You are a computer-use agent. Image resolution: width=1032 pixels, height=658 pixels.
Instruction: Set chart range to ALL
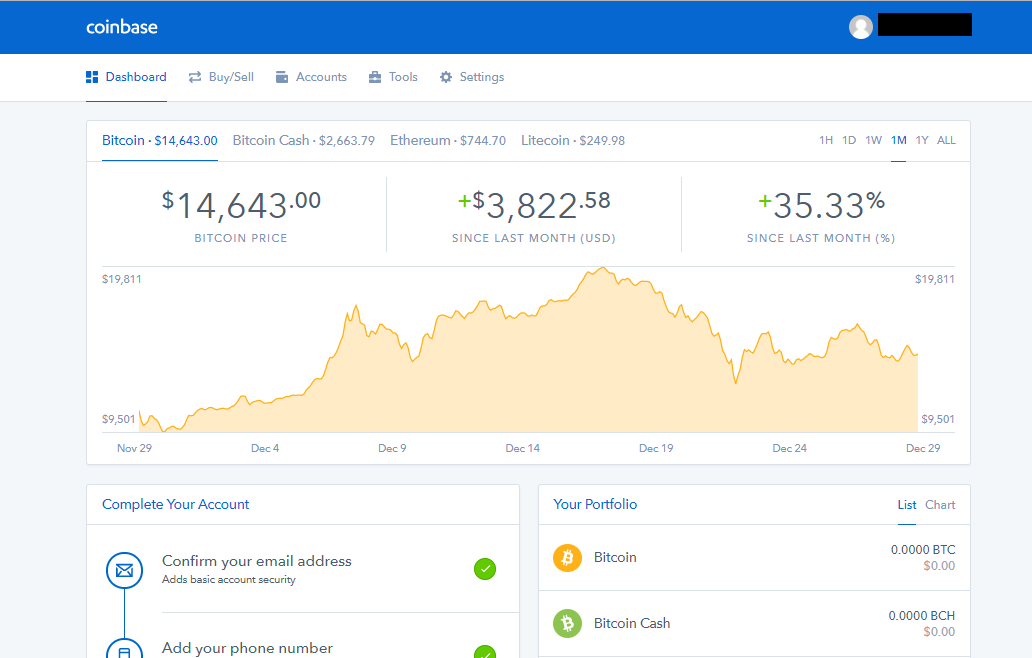[946, 140]
